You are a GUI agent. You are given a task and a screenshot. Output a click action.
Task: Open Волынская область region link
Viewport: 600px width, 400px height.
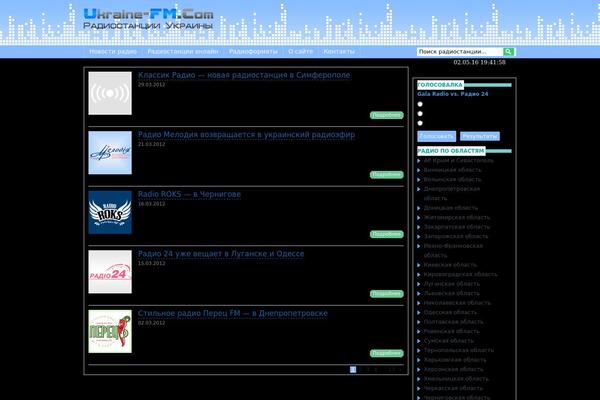click(x=452, y=180)
